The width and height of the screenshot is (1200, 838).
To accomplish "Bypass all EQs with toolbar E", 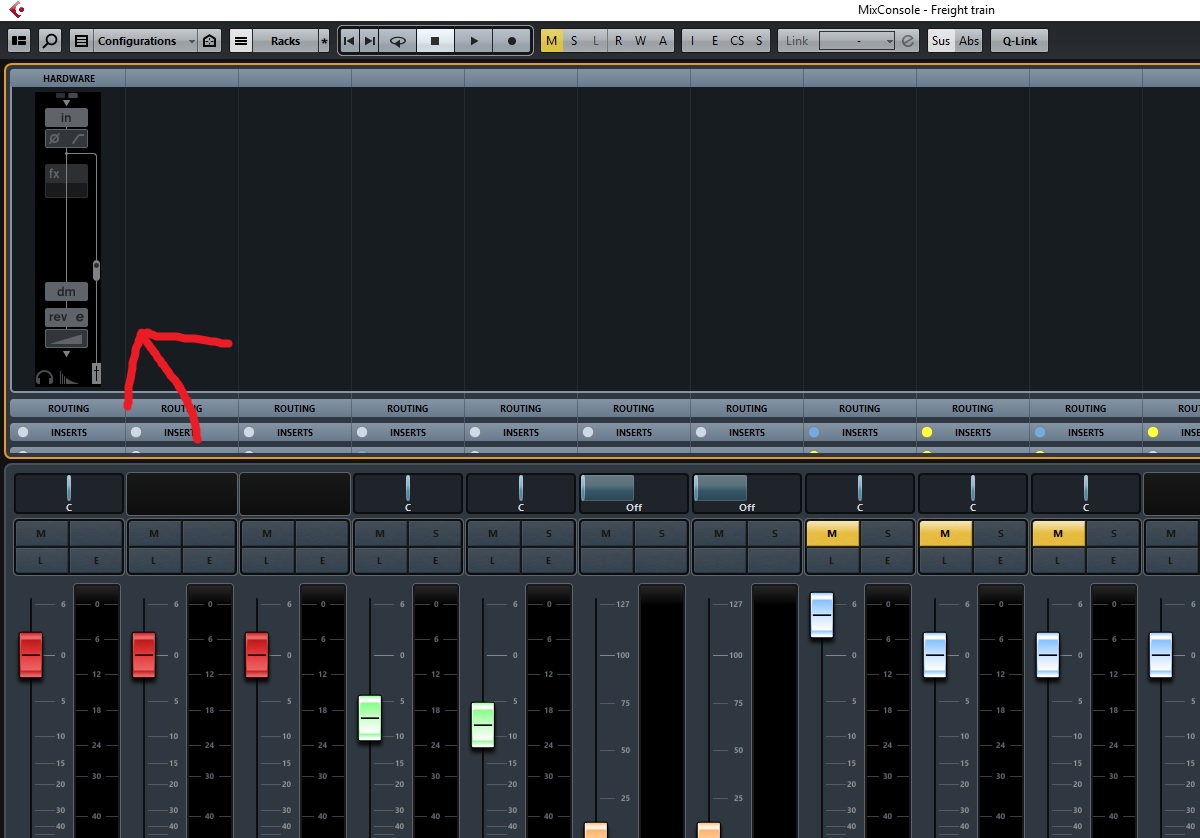I will click(x=714, y=41).
